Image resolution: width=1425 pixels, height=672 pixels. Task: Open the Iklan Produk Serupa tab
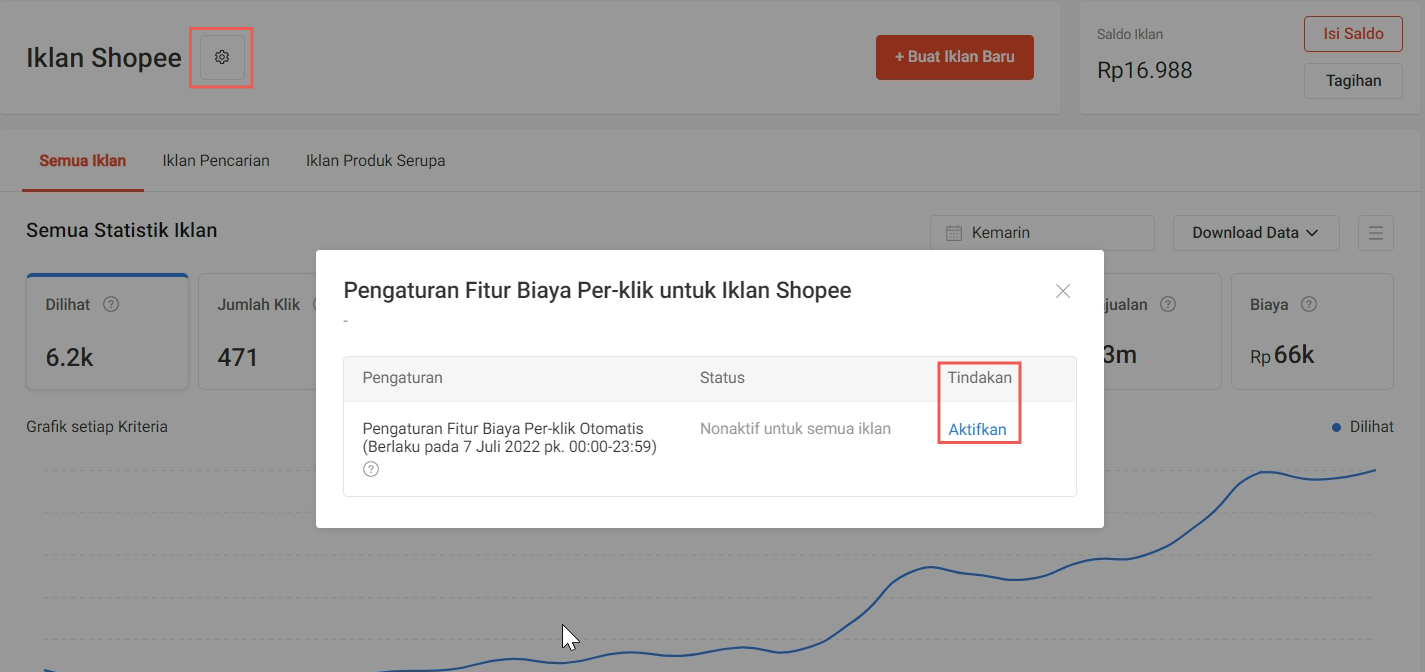(x=375, y=160)
